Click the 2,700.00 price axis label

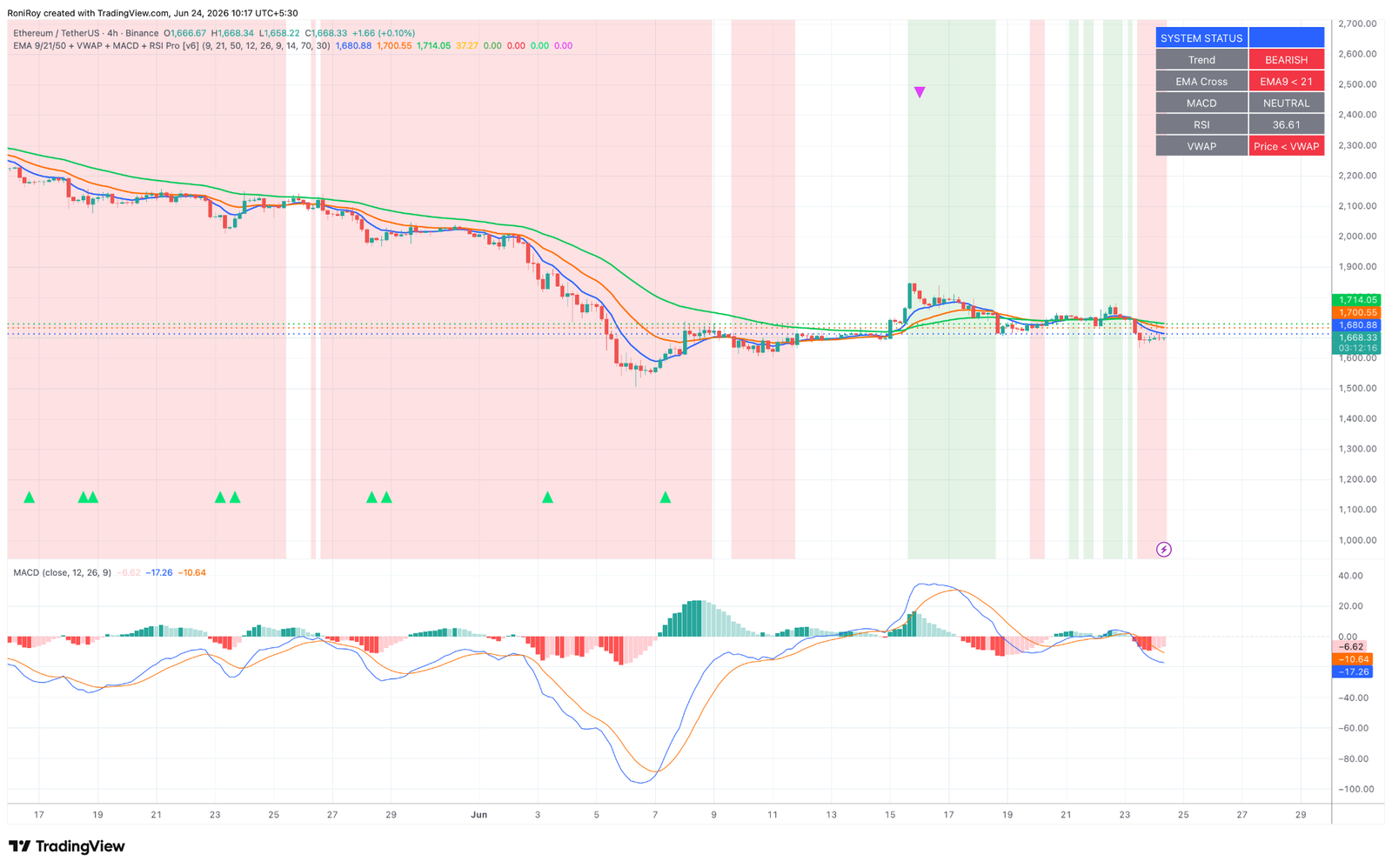point(1357,23)
